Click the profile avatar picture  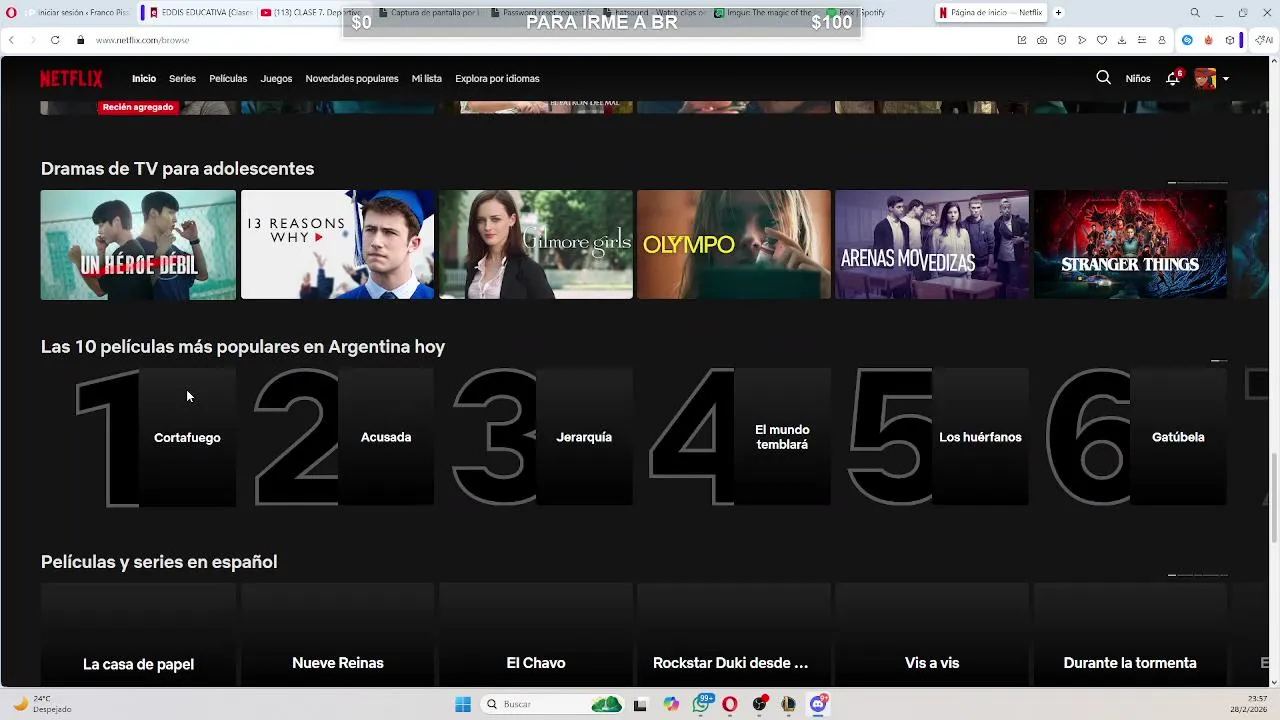point(1205,78)
